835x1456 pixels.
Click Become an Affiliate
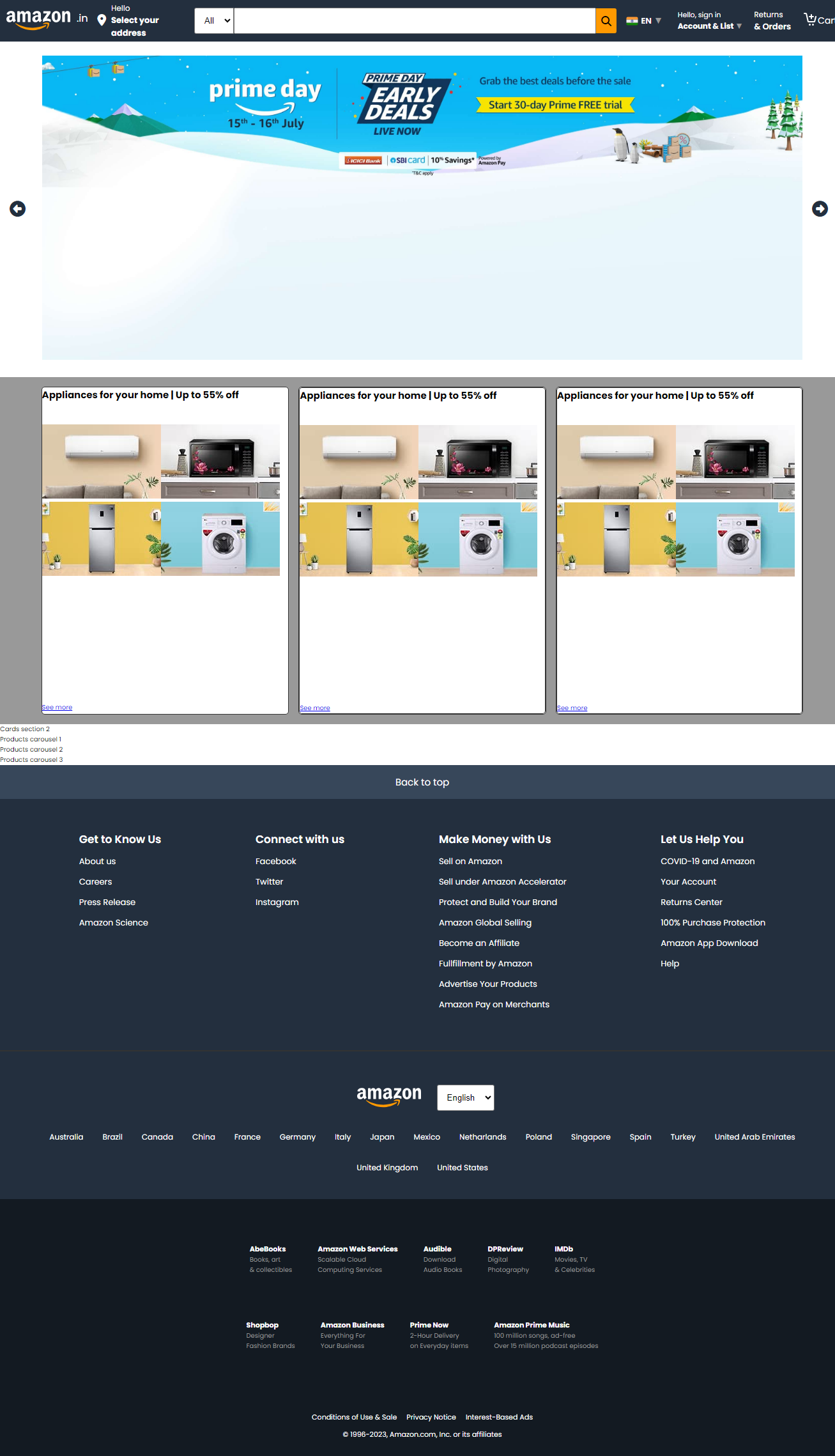coord(479,943)
